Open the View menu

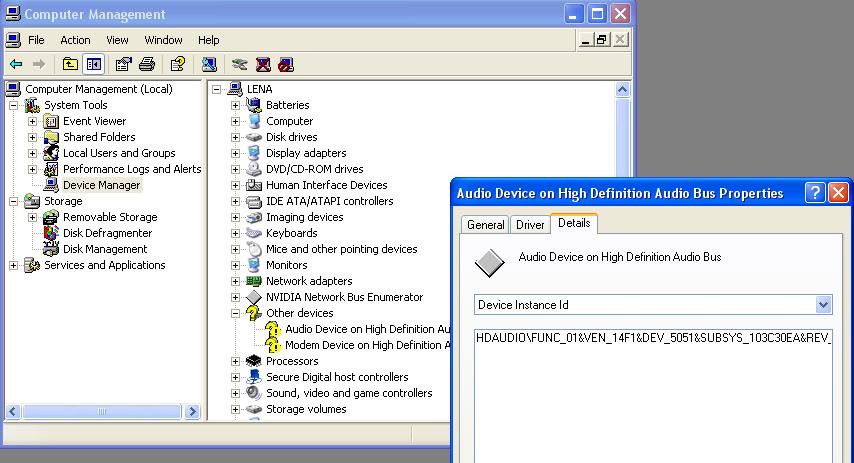[x=117, y=40]
